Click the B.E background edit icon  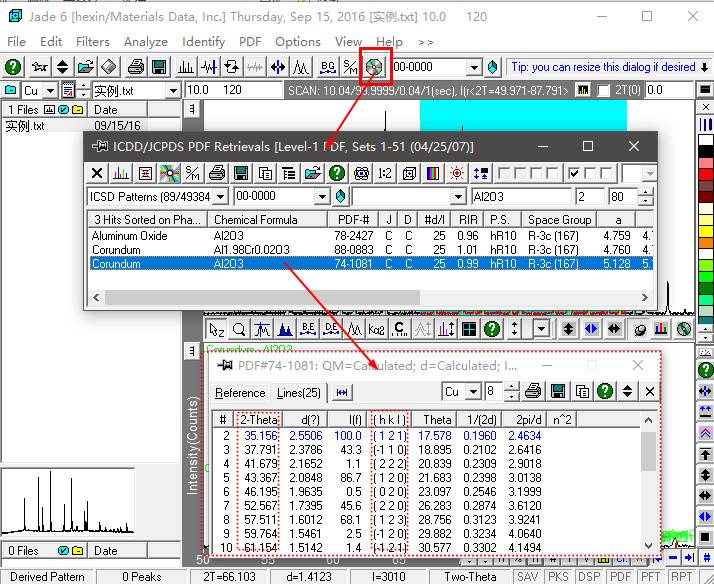click(308, 329)
